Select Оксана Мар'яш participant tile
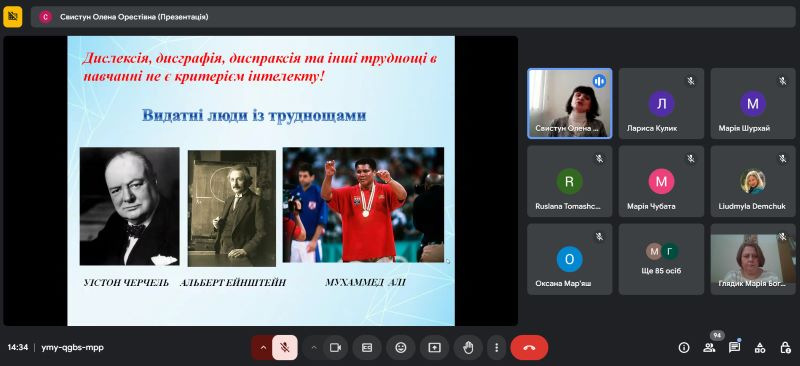Image resolution: width=800 pixels, height=366 pixels. (x=569, y=259)
